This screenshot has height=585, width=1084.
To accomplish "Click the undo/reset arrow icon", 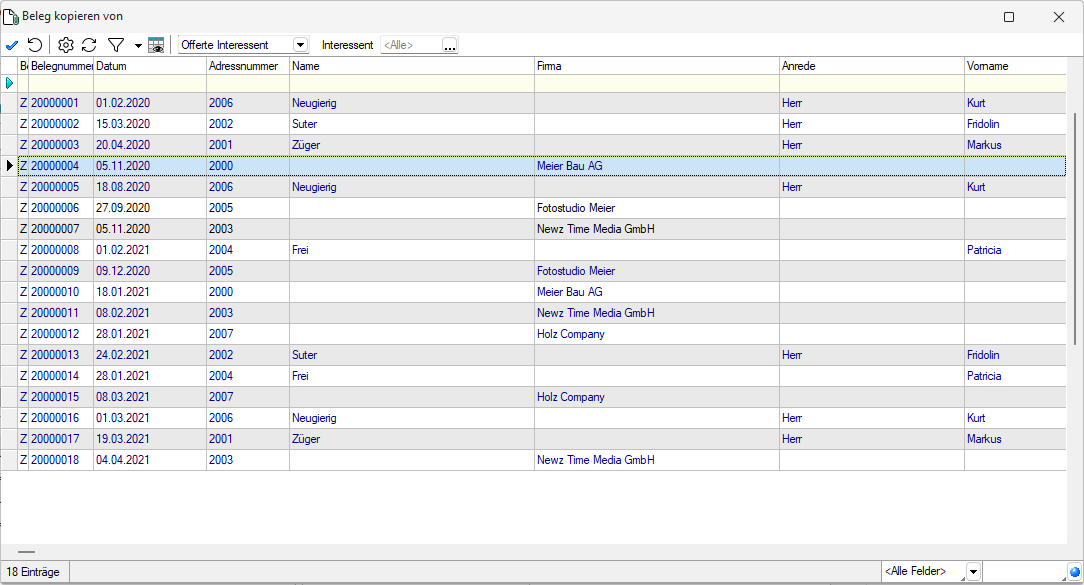I will tap(35, 45).
